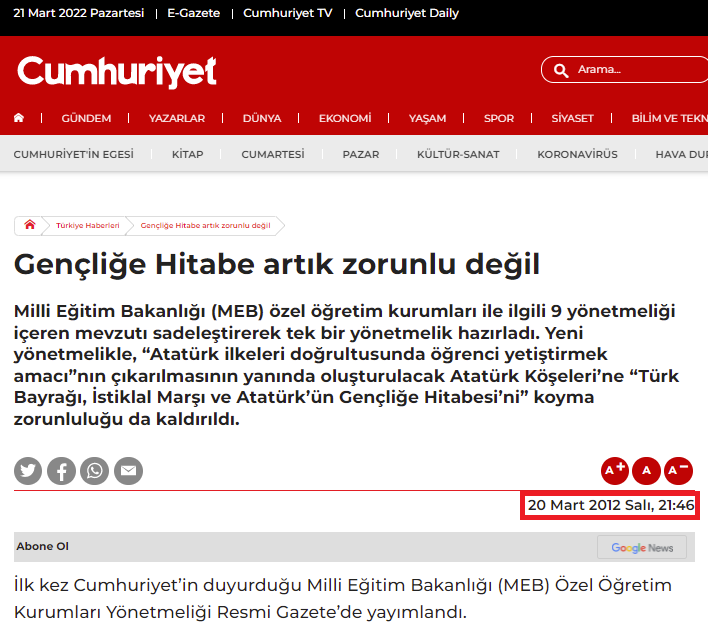Go to SİYASET section
The image size is (708, 636).
(572, 118)
